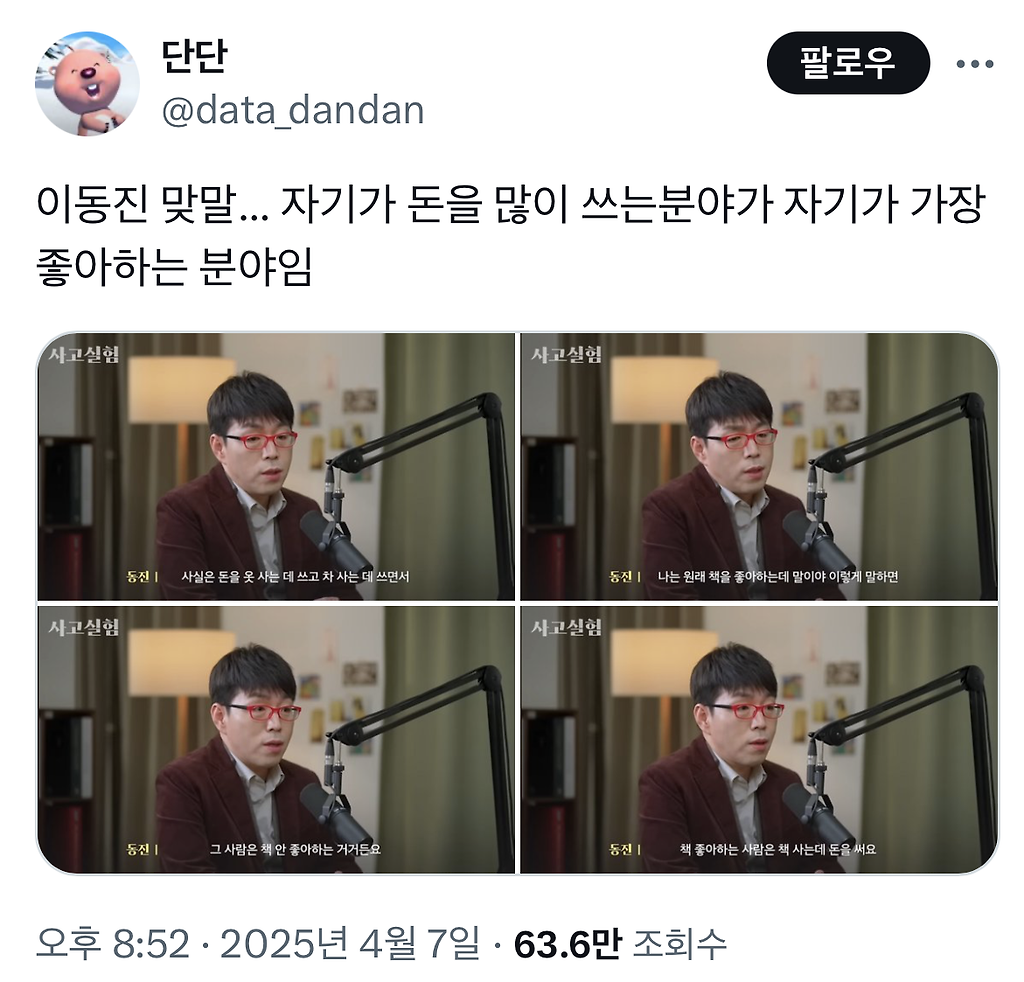This screenshot has height=982, width=1024.
Task: Open the @data_dandan handle link
Action: click(293, 111)
